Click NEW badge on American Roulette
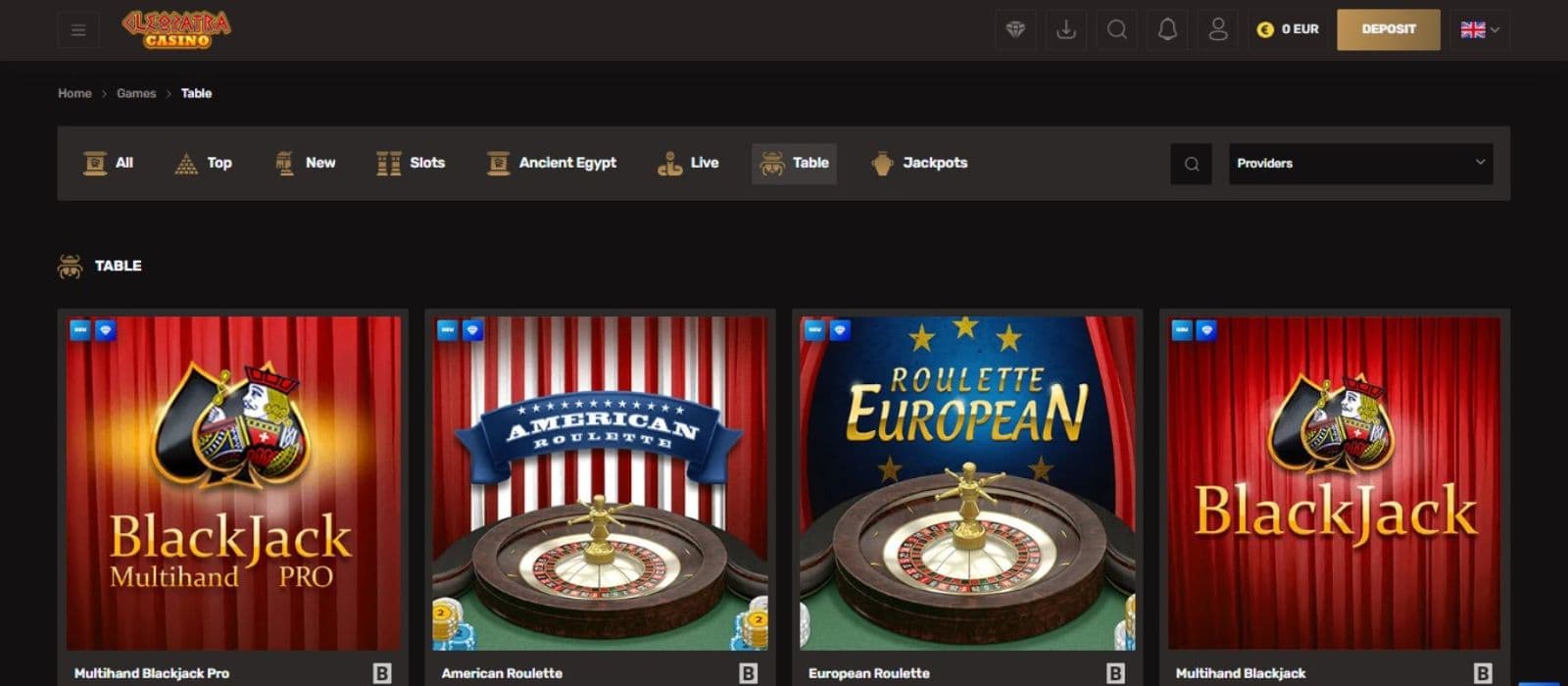 (448, 330)
